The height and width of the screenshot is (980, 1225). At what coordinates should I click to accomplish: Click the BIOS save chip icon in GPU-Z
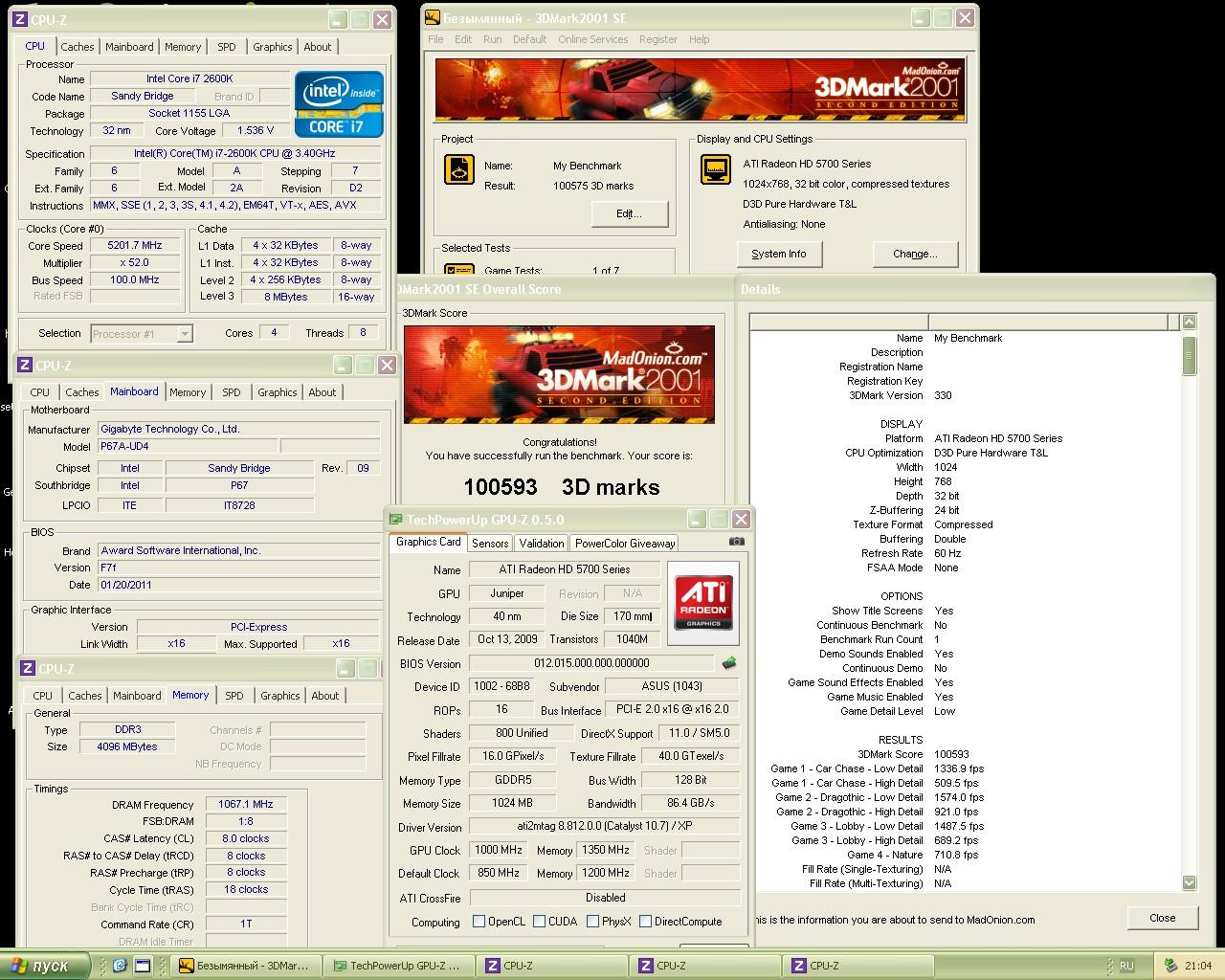tap(729, 662)
